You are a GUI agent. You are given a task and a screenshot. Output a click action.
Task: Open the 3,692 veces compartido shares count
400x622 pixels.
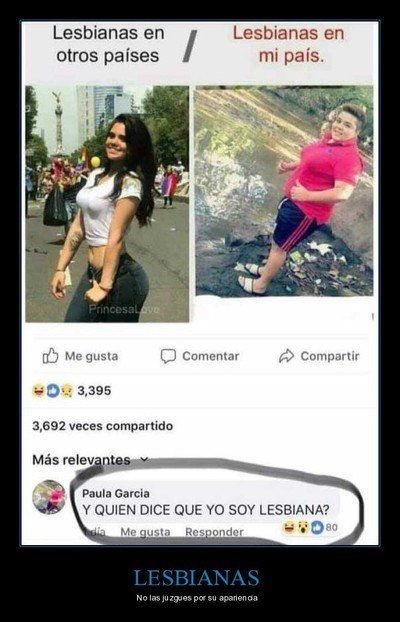[x=102, y=426]
